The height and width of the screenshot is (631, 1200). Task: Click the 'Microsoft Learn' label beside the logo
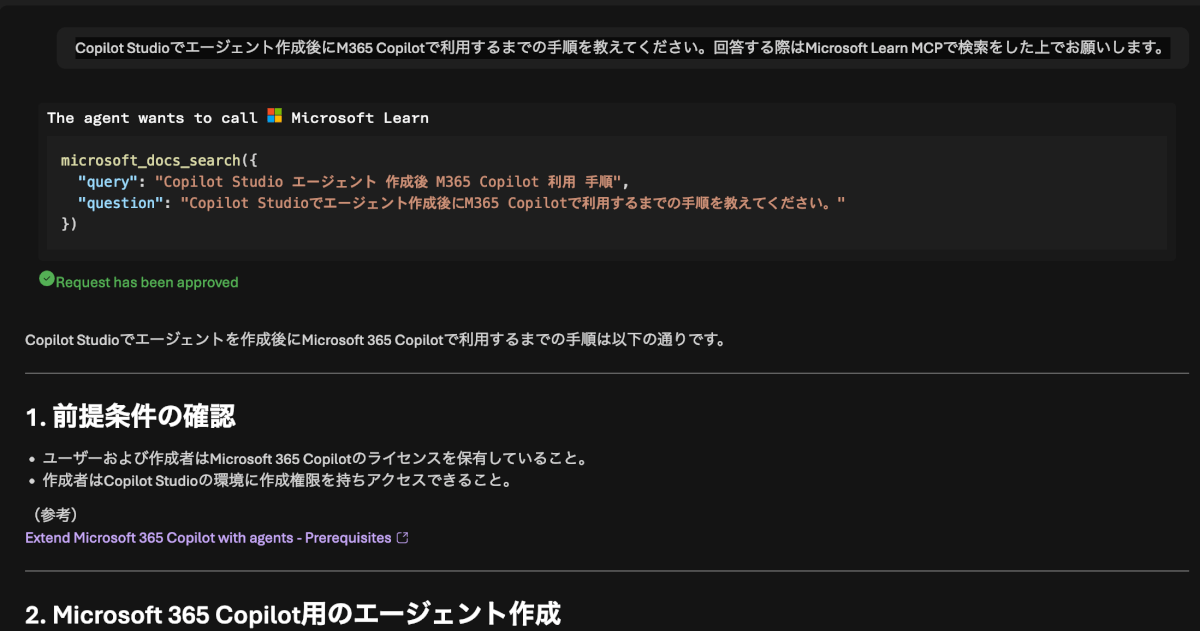point(360,118)
